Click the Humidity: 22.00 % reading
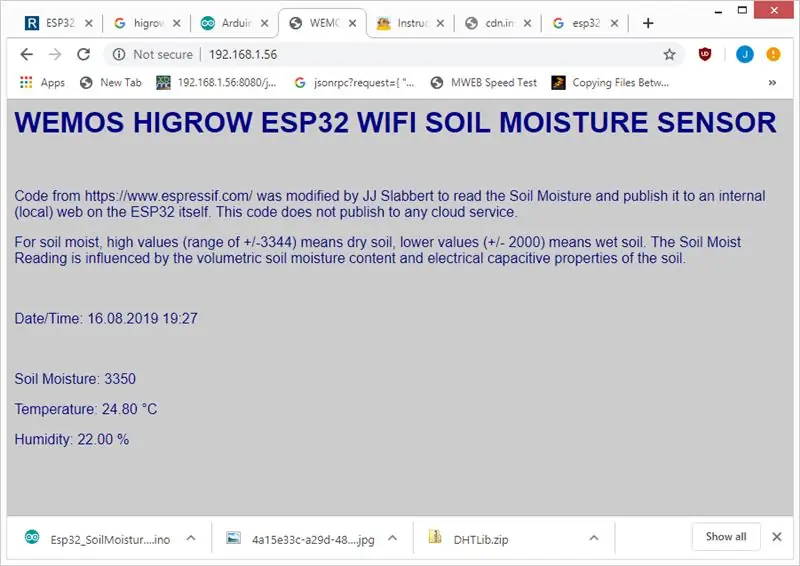The width and height of the screenshot is (800, 566). point(71,439)
